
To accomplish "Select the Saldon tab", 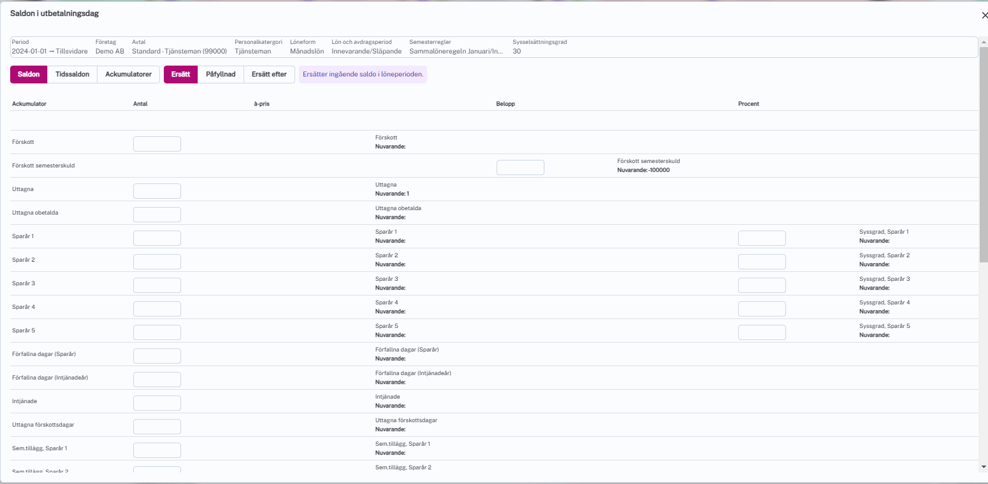I will tap(29, 74).
